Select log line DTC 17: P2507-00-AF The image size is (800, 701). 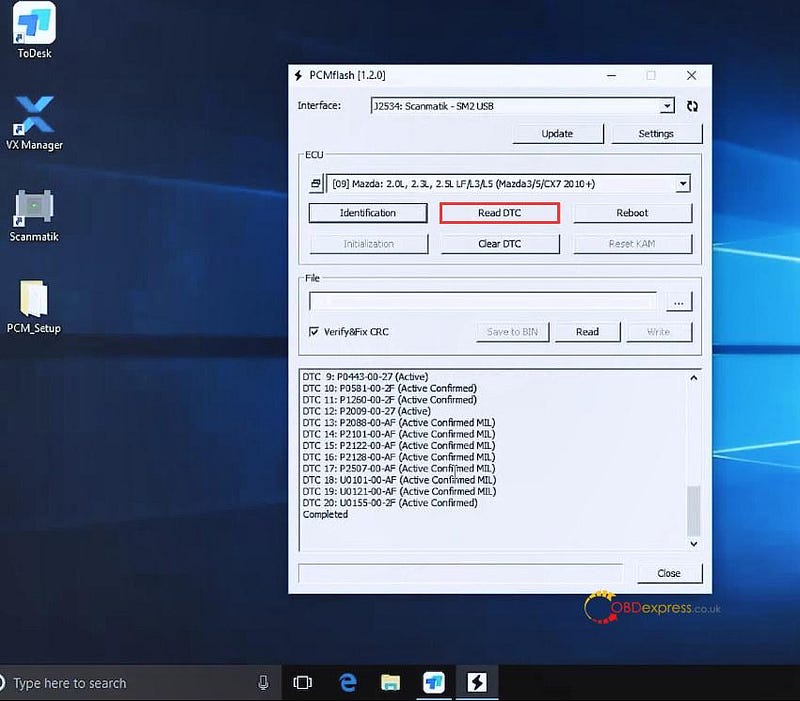[x=399, y=468]
